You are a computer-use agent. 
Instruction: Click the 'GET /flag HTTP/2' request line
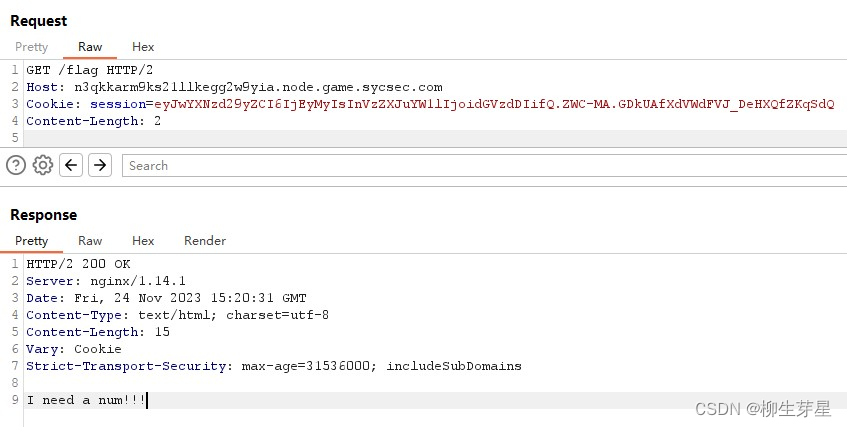pos(90,70)
